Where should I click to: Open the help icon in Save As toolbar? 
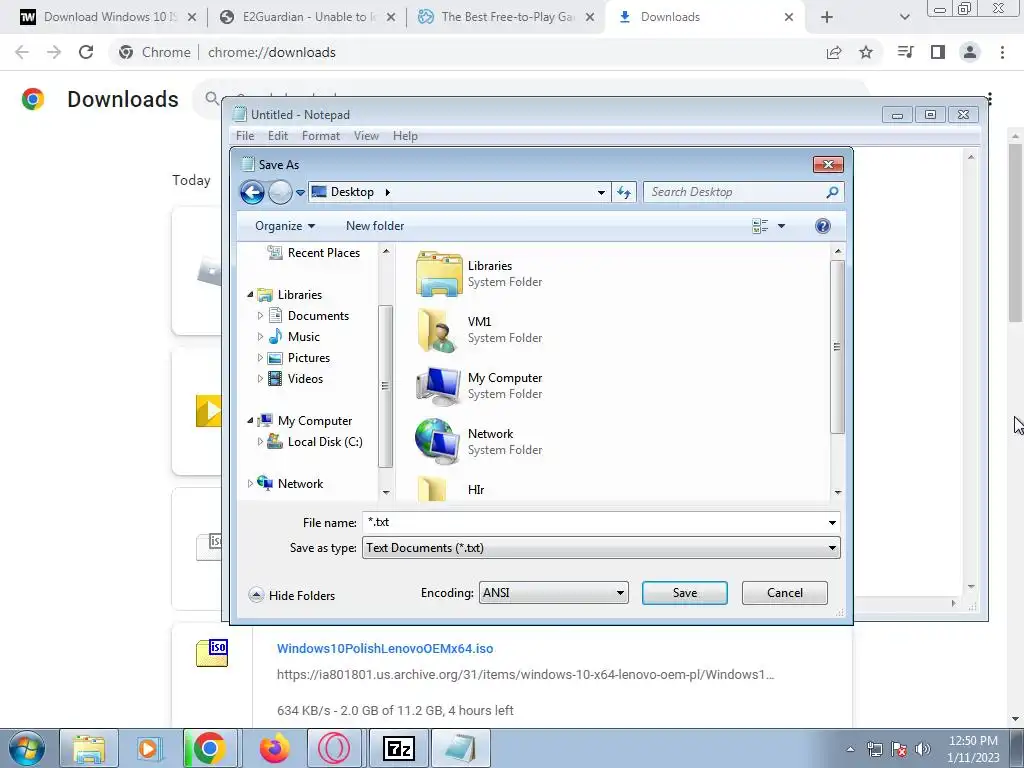pos(823,226)
